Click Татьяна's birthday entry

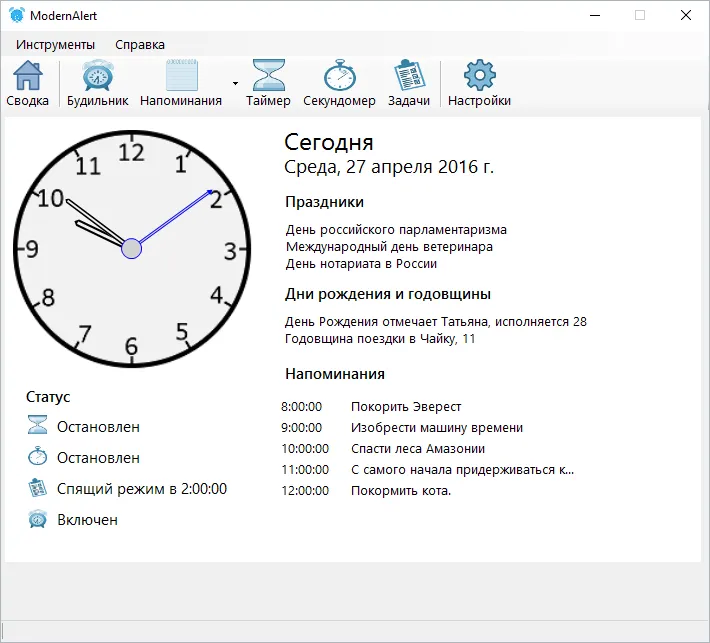pos(435,321)
